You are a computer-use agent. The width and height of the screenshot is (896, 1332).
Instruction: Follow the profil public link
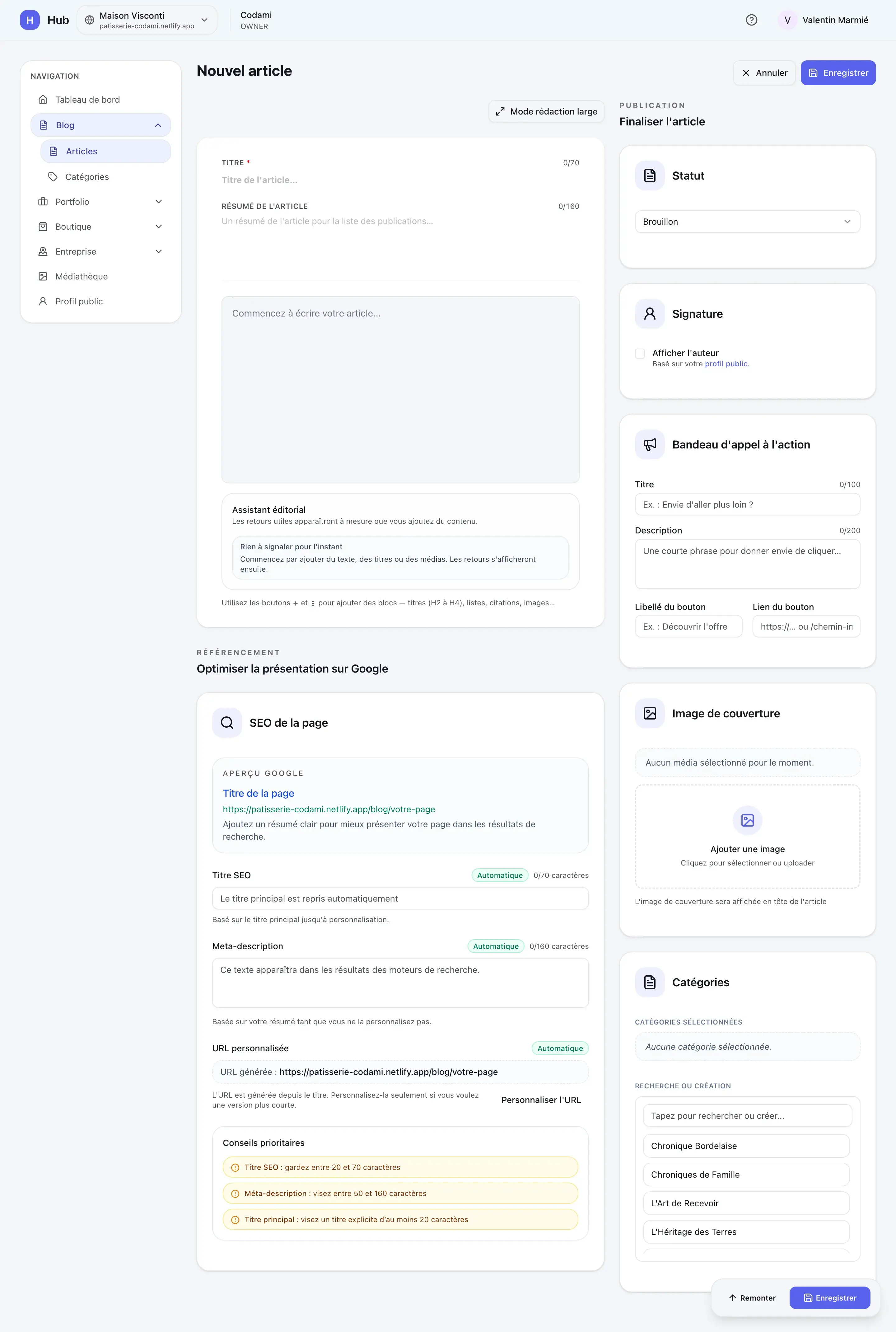point(726,363)
